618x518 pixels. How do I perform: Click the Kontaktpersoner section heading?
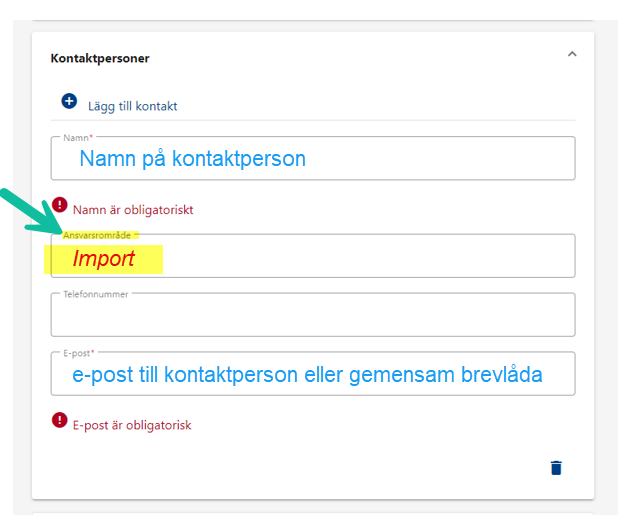click(100, 58)
